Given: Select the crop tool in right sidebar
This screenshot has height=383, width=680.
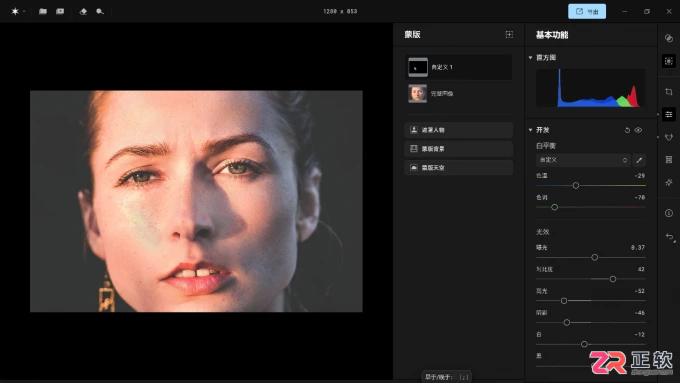Looking at the screenshot, I should tap(669, 92).
